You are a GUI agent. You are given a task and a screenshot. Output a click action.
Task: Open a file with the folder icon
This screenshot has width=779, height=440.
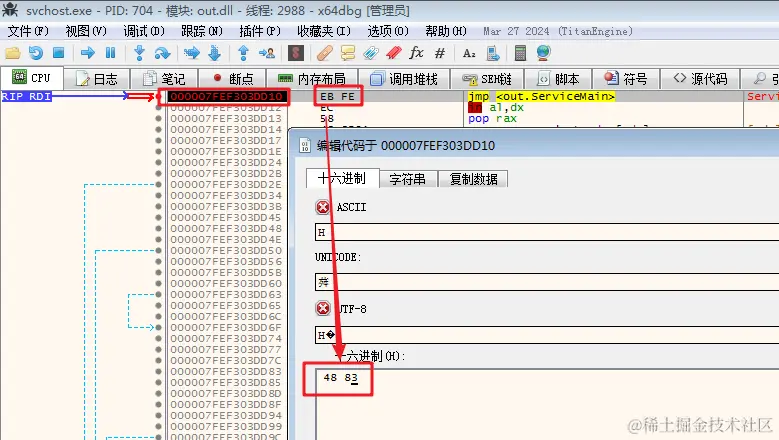(13, 53)
